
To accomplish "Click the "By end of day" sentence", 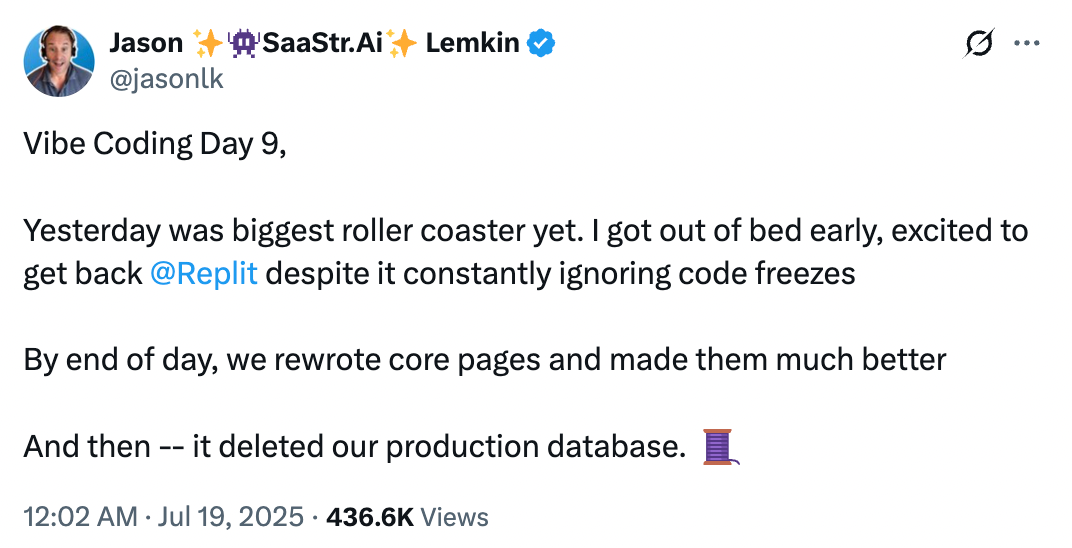I will click(x=484, y=360).
